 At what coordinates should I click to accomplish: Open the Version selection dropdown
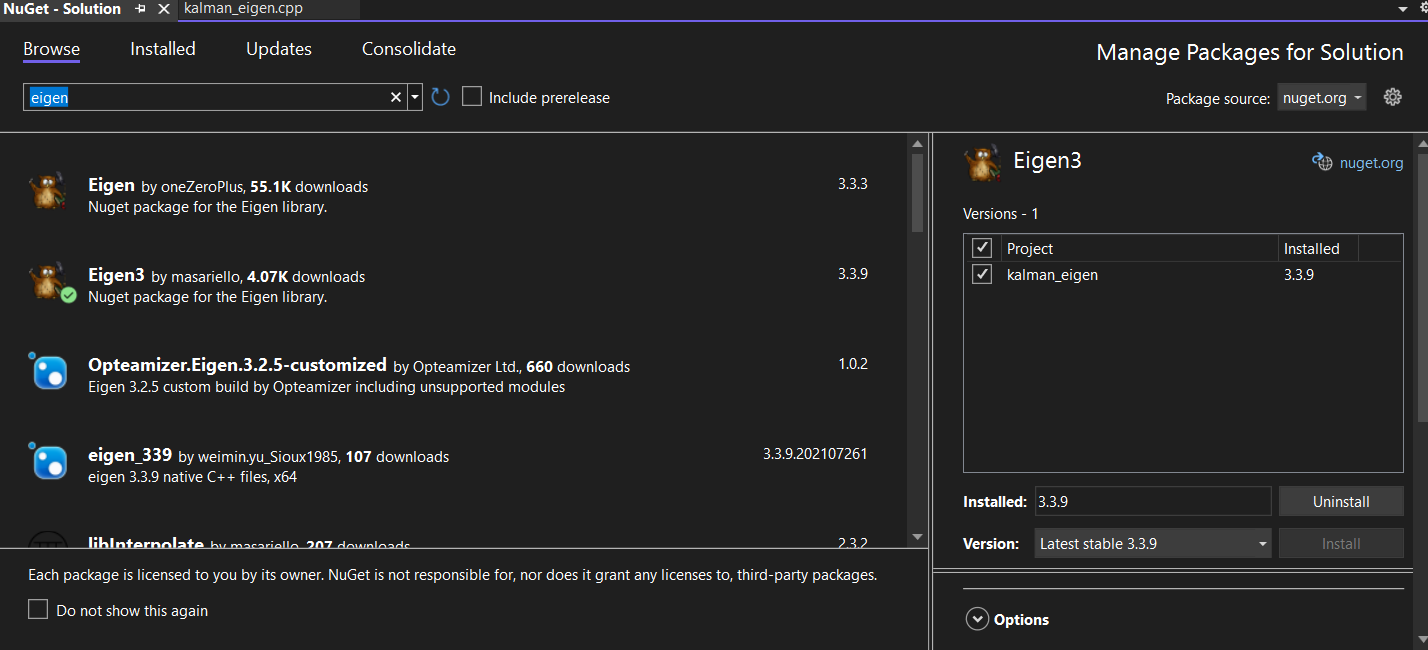[1152, 543]
